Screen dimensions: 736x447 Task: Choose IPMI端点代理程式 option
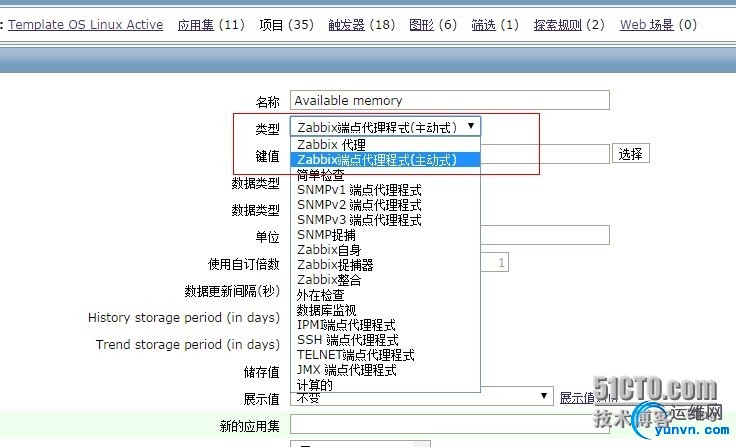click(x=385, y=325)
